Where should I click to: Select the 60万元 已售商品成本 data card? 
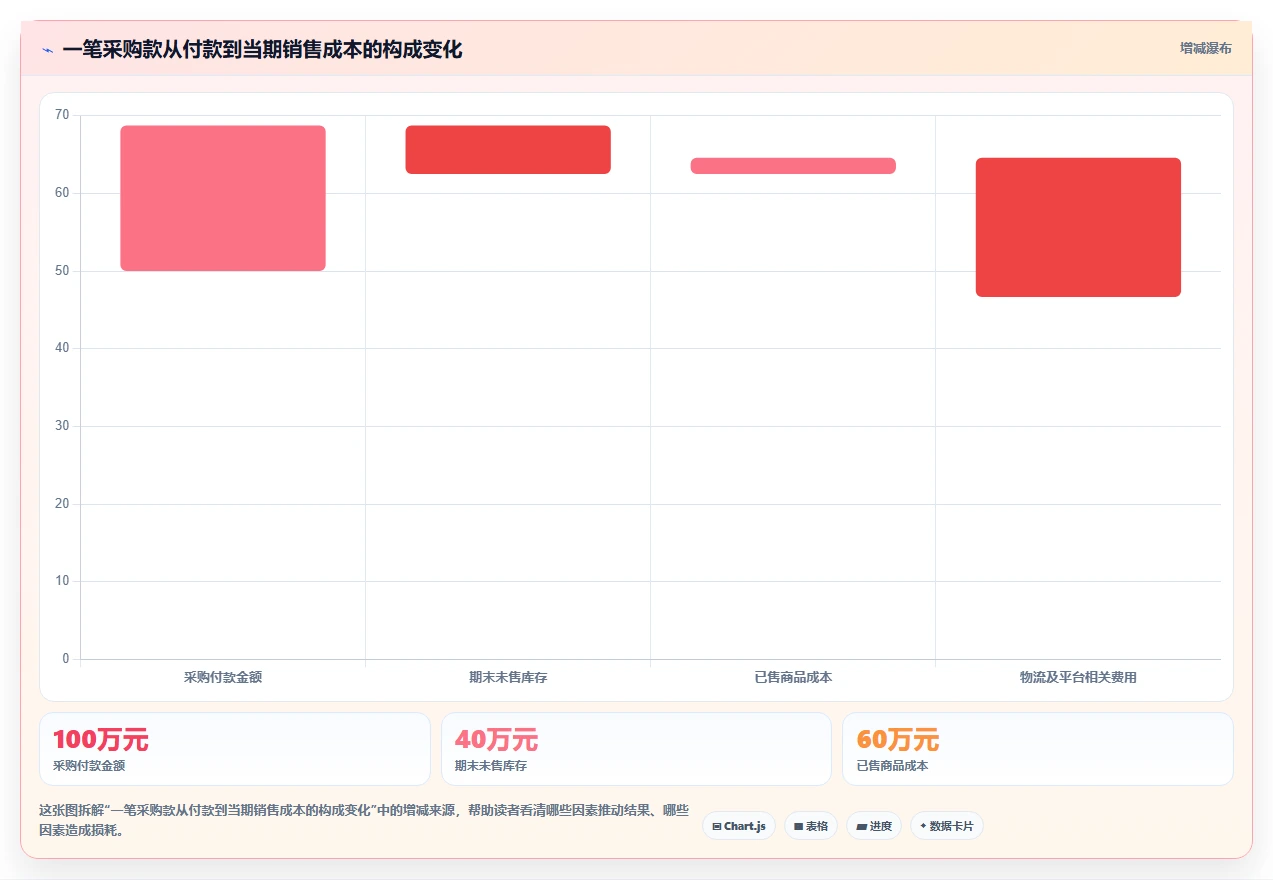tap(1037, 749)
